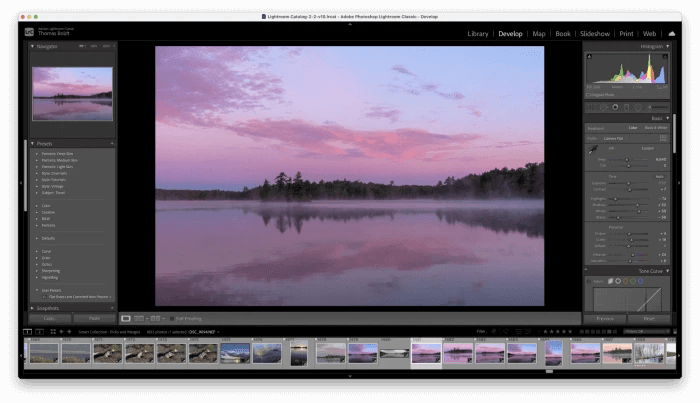Screen dimensions: 700x403
Task: Pick the White Balance eyedropper tool
Action: coord(593,151)
